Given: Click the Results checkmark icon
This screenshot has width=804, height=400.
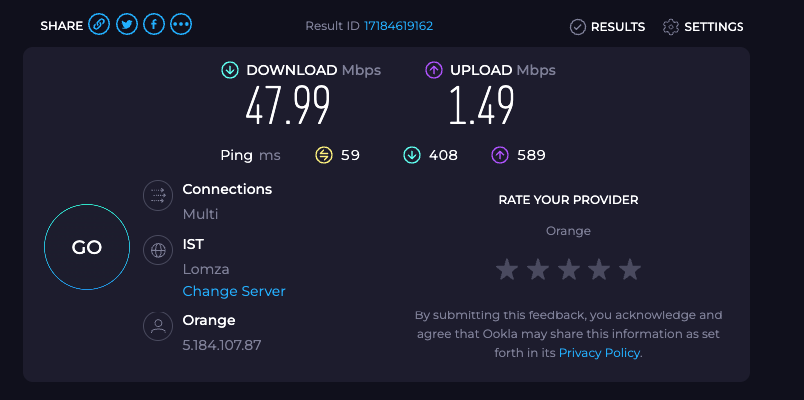Looking at the screenshot, I should 578,27.
